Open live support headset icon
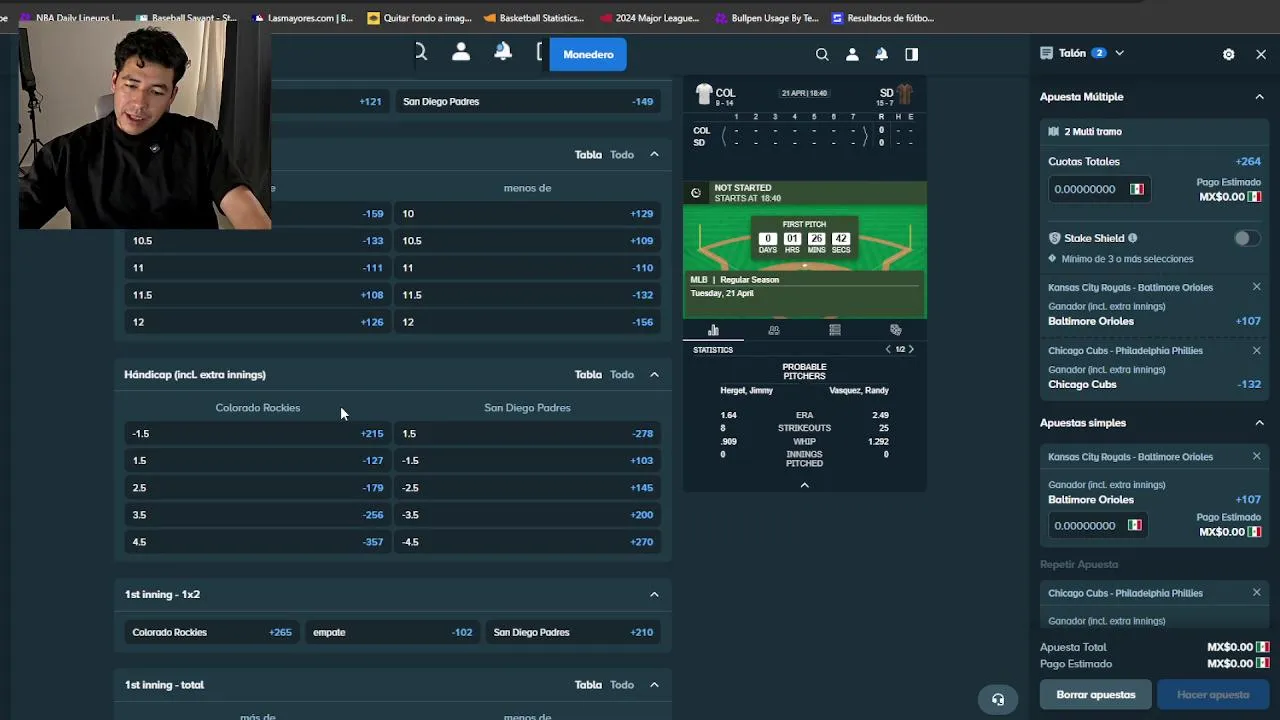The image size is (1280, 720). click(x=998, y=699)
